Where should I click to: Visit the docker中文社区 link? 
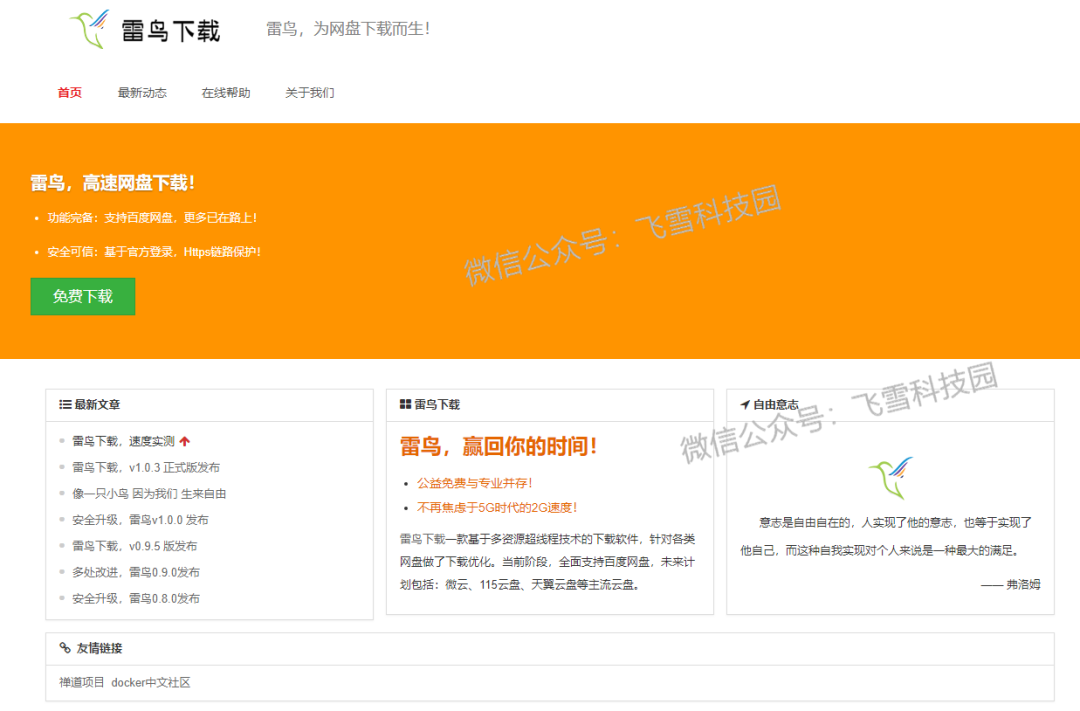[151, 683]
